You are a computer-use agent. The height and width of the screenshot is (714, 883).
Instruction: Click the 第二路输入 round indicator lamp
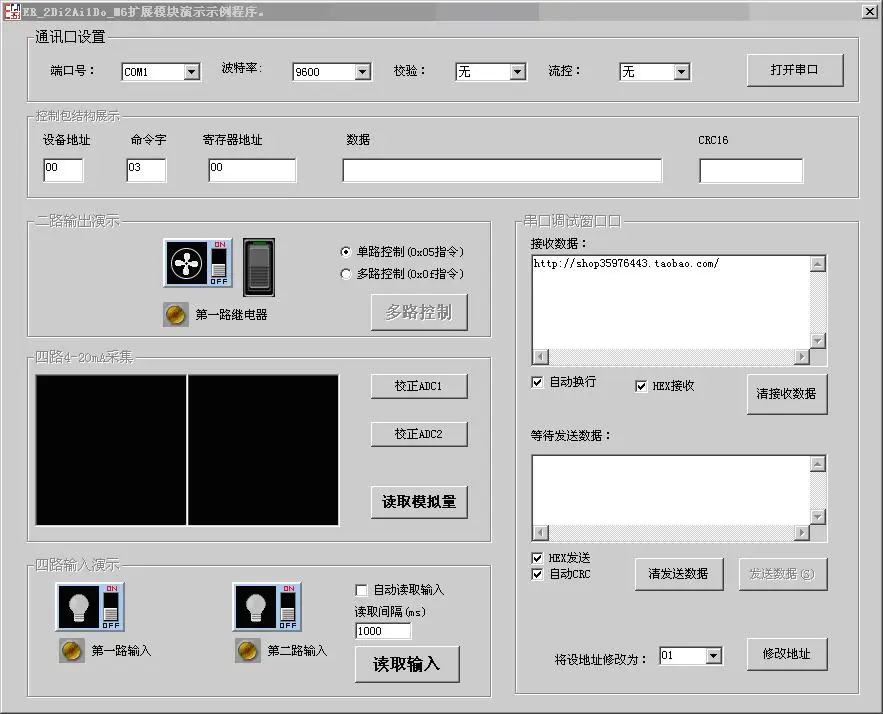[x=248, y=650]
